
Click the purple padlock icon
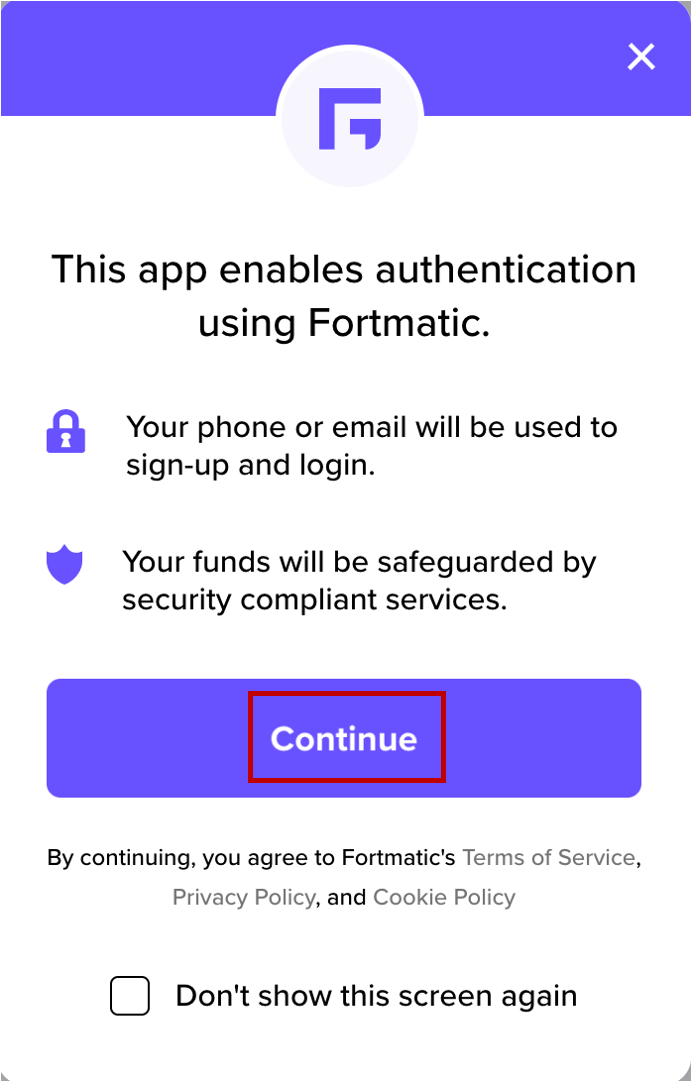point(66,429)
